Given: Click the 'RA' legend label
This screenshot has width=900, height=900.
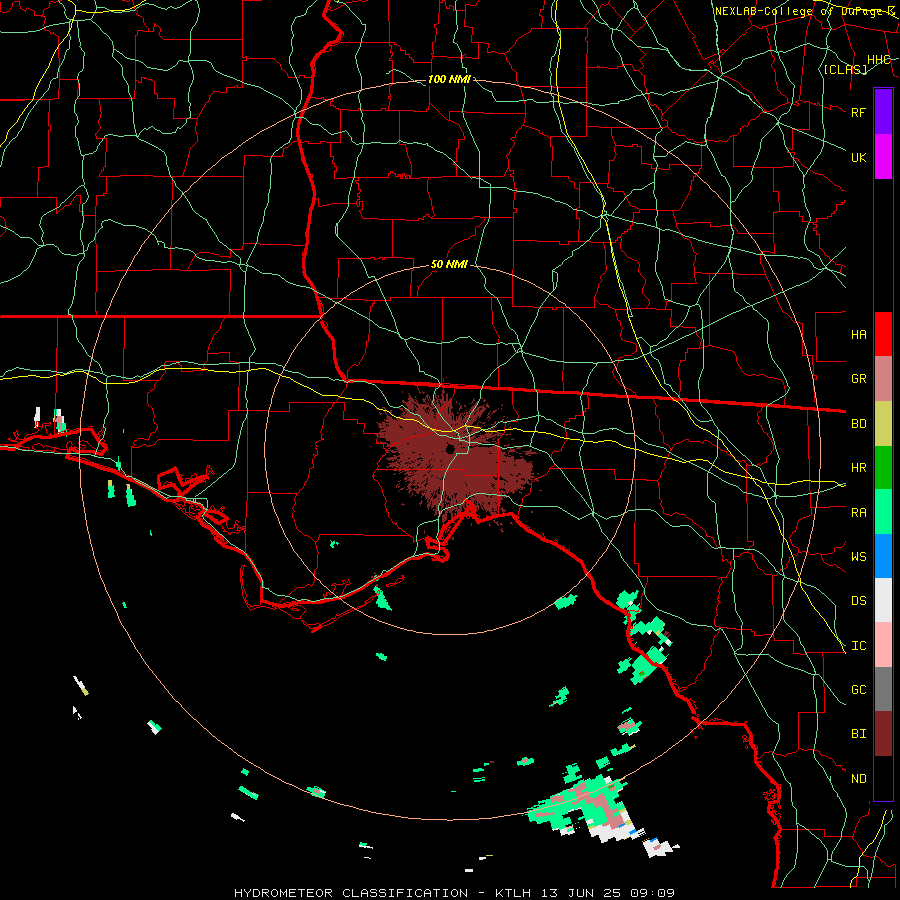Looking at the screenshot, I should (858, 513).
